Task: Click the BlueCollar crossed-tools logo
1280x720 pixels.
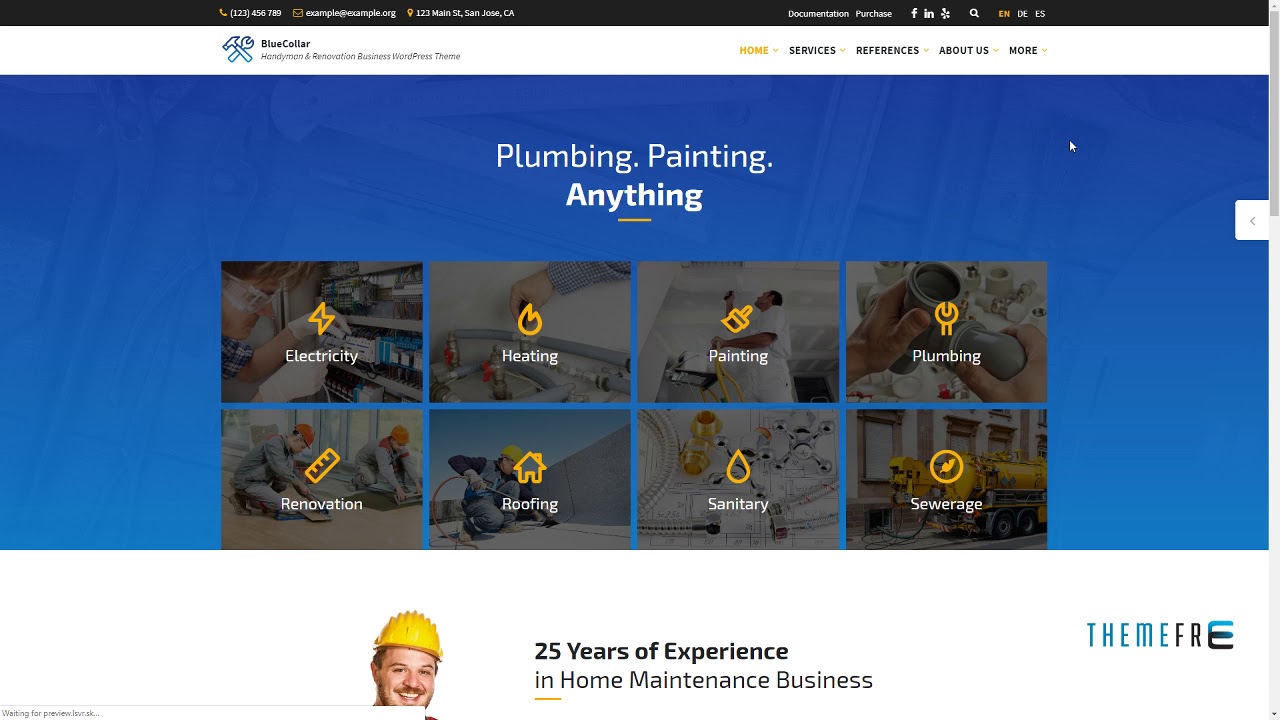Action: (x=238, y=49)
